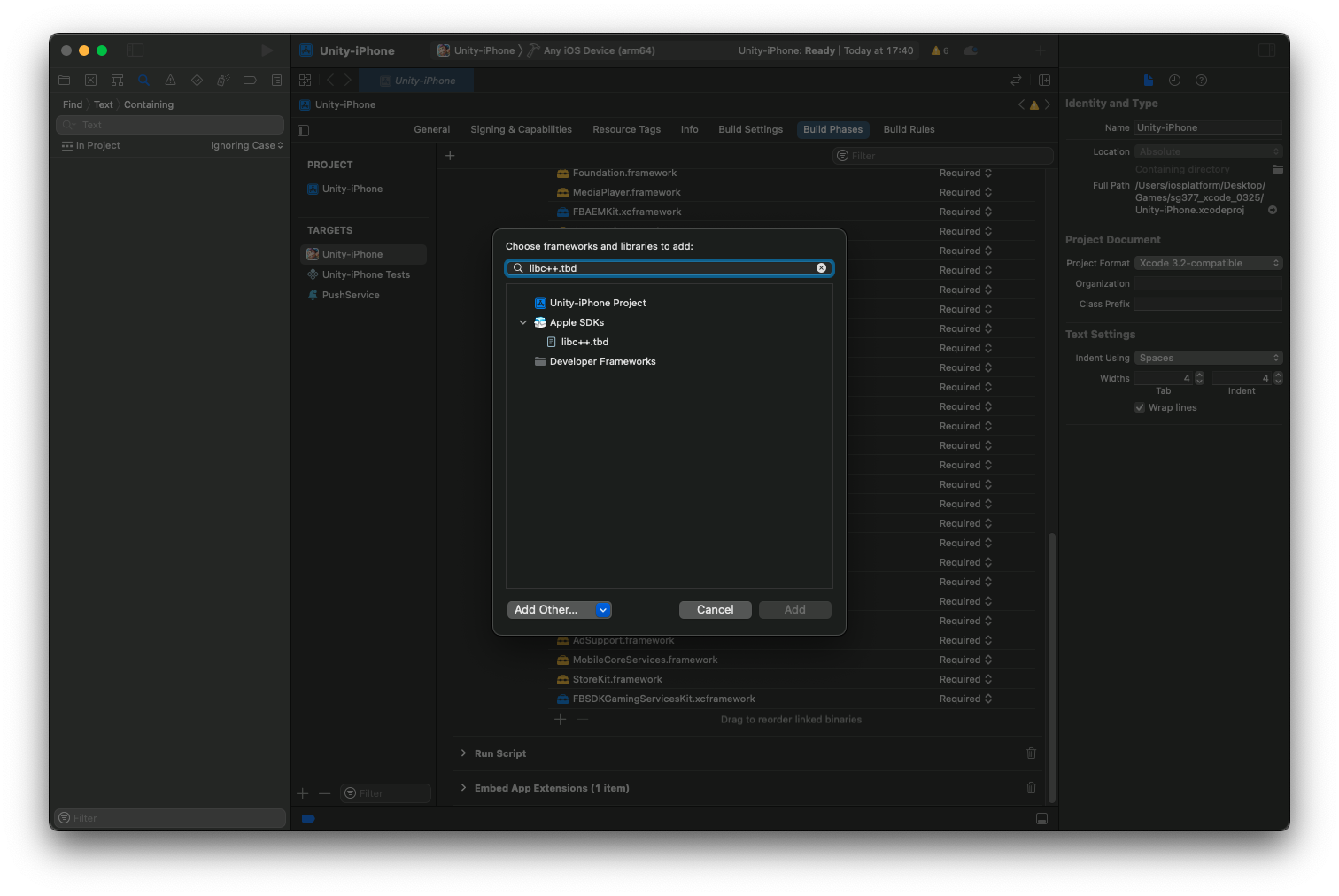Click the Class Prefix input field
This screenshot has height=896, width=1339.
pos(1208,304)
